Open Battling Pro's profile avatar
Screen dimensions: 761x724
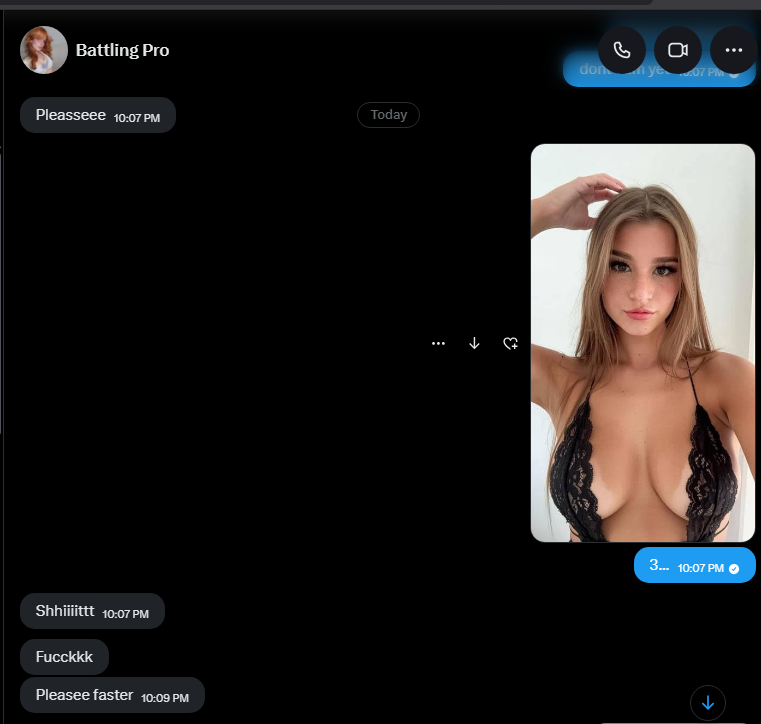click(44, 50)
